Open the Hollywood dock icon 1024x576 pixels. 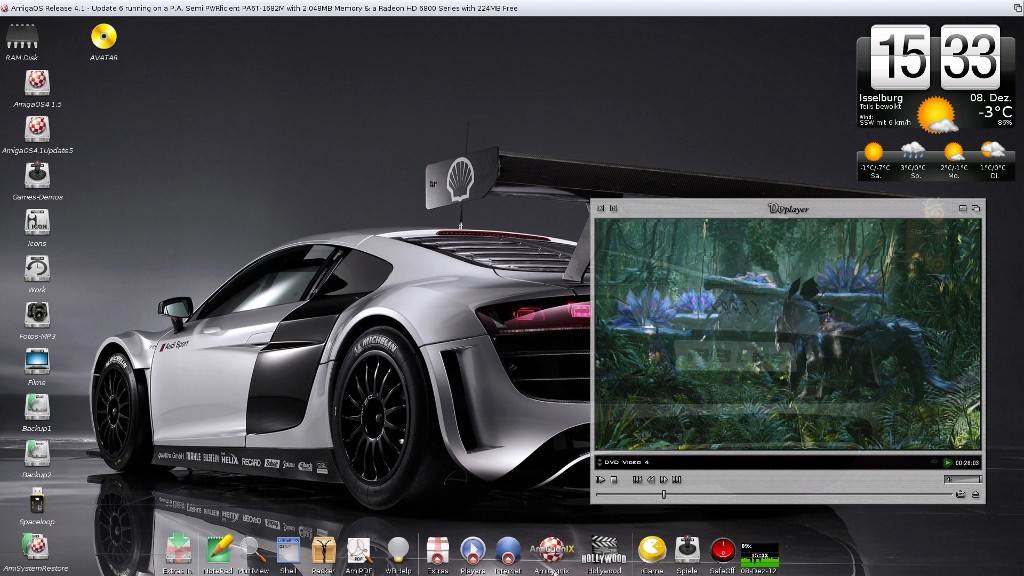point(603,549)
